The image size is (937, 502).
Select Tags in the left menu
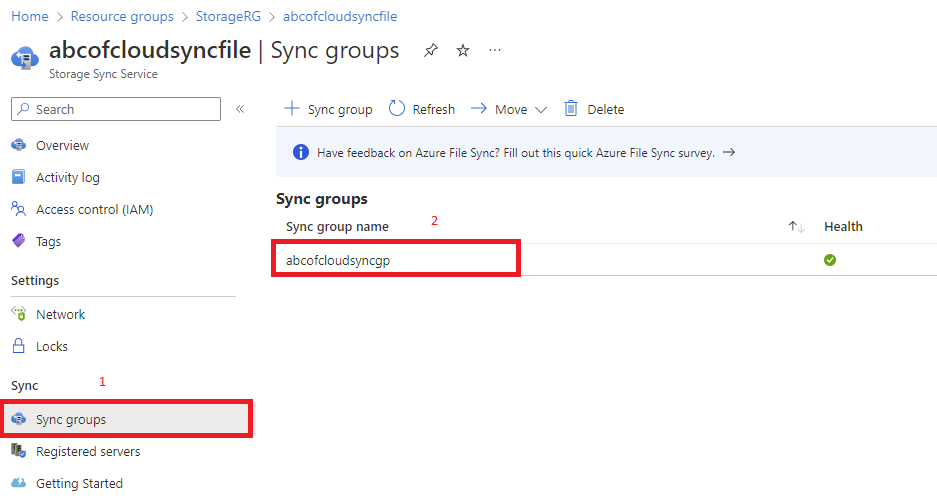48,241
